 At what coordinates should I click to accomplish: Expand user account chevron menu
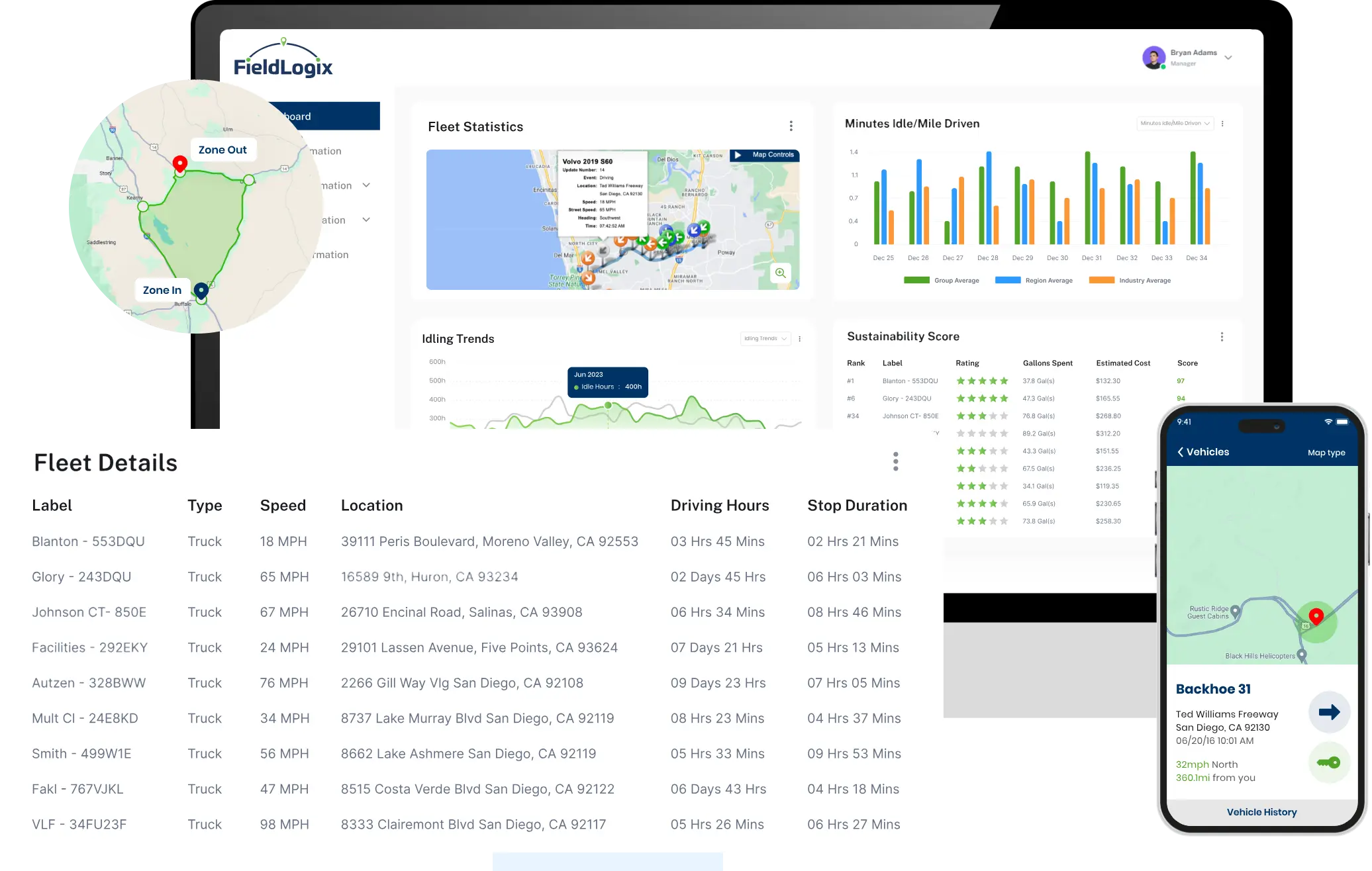click(1228, 58)
